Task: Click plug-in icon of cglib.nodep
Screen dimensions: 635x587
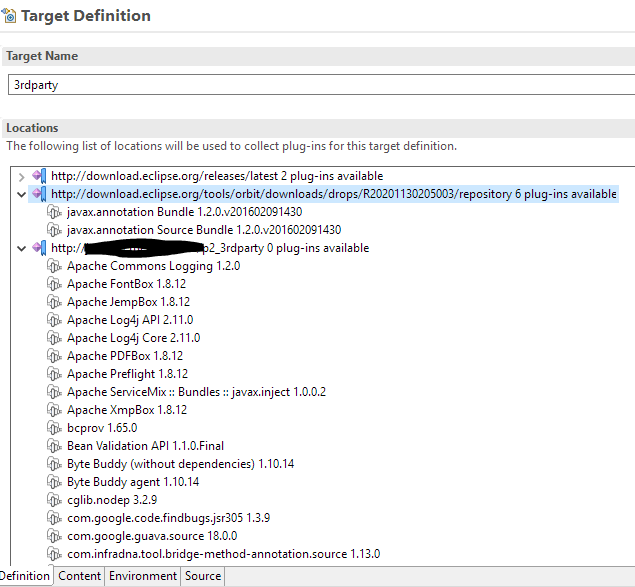Action: point(54,499)
